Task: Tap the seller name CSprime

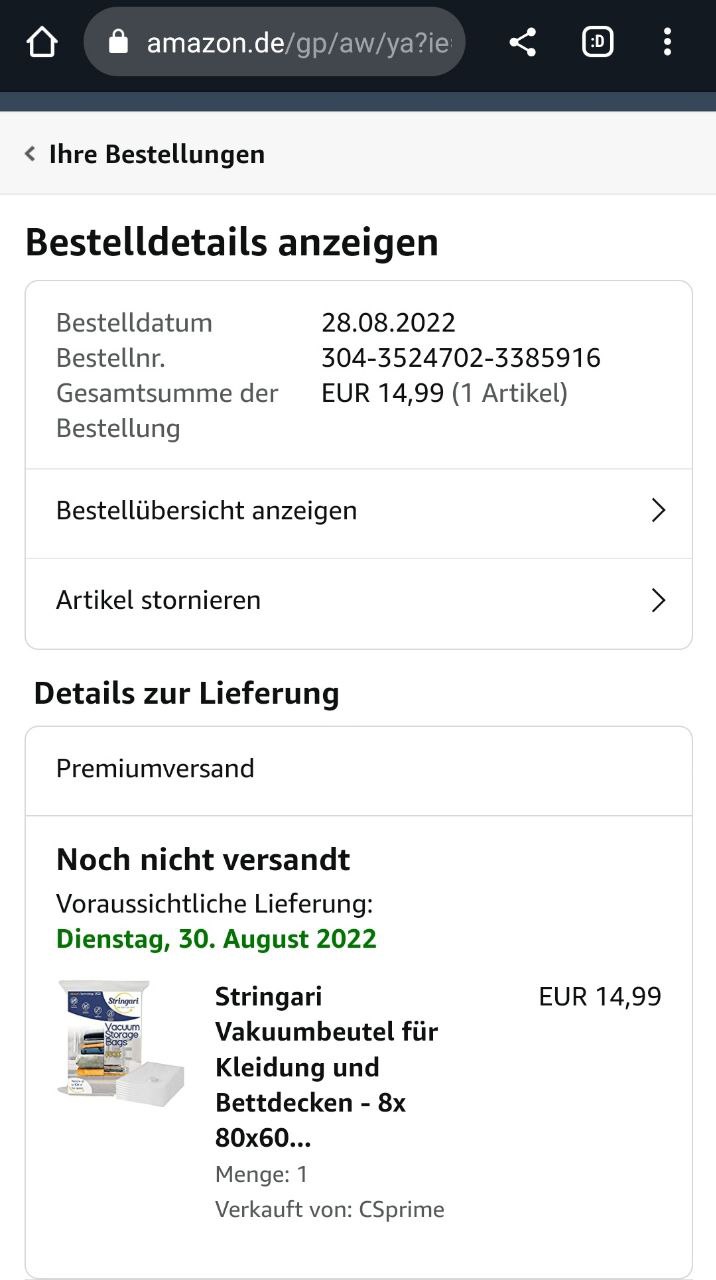Action: tap(402, 1209)
